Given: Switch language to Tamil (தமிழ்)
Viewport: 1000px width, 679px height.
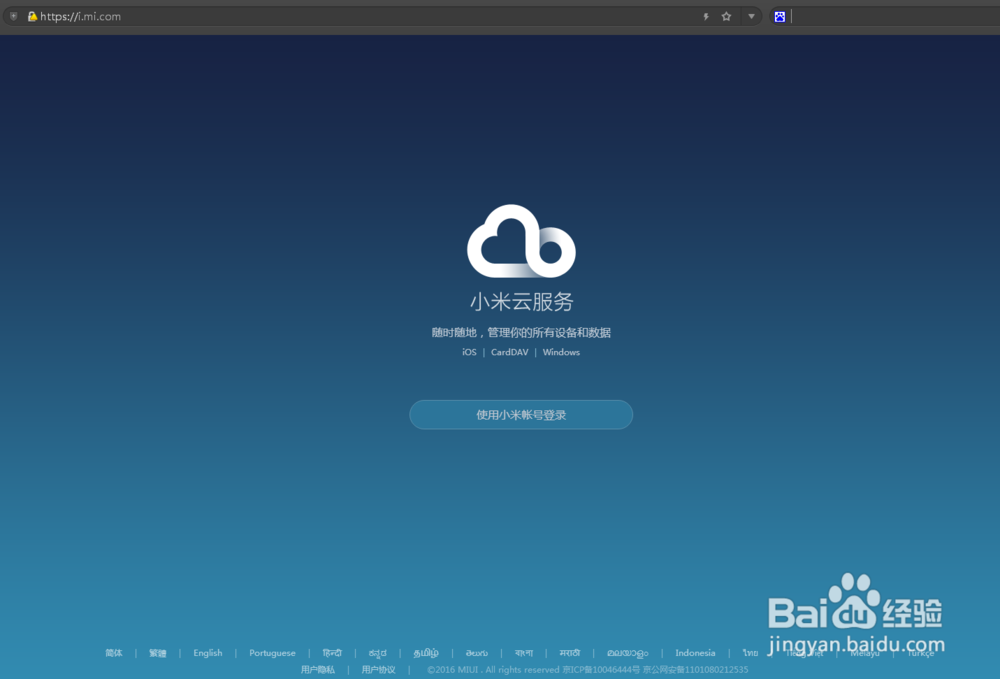Looking at the screenshot, I should tap(426, 653).
